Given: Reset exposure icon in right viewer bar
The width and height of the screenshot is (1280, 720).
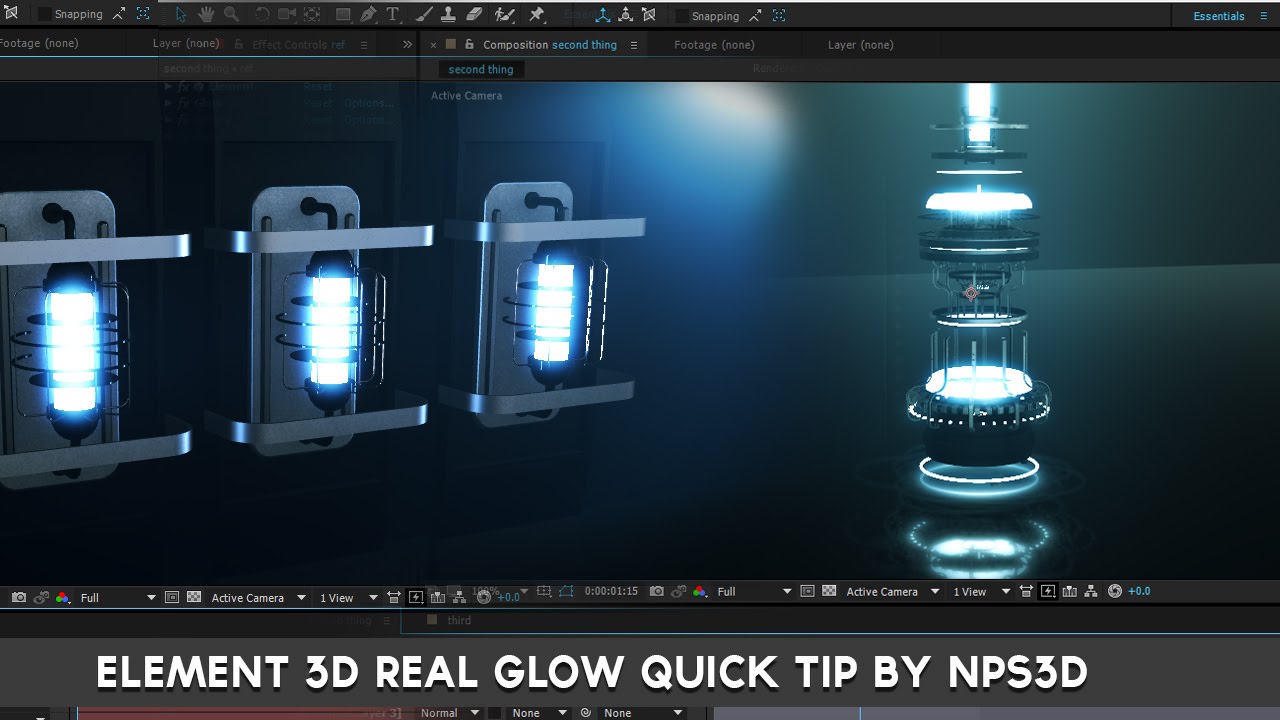Looking at the screenshot, I should [1115, 591].
